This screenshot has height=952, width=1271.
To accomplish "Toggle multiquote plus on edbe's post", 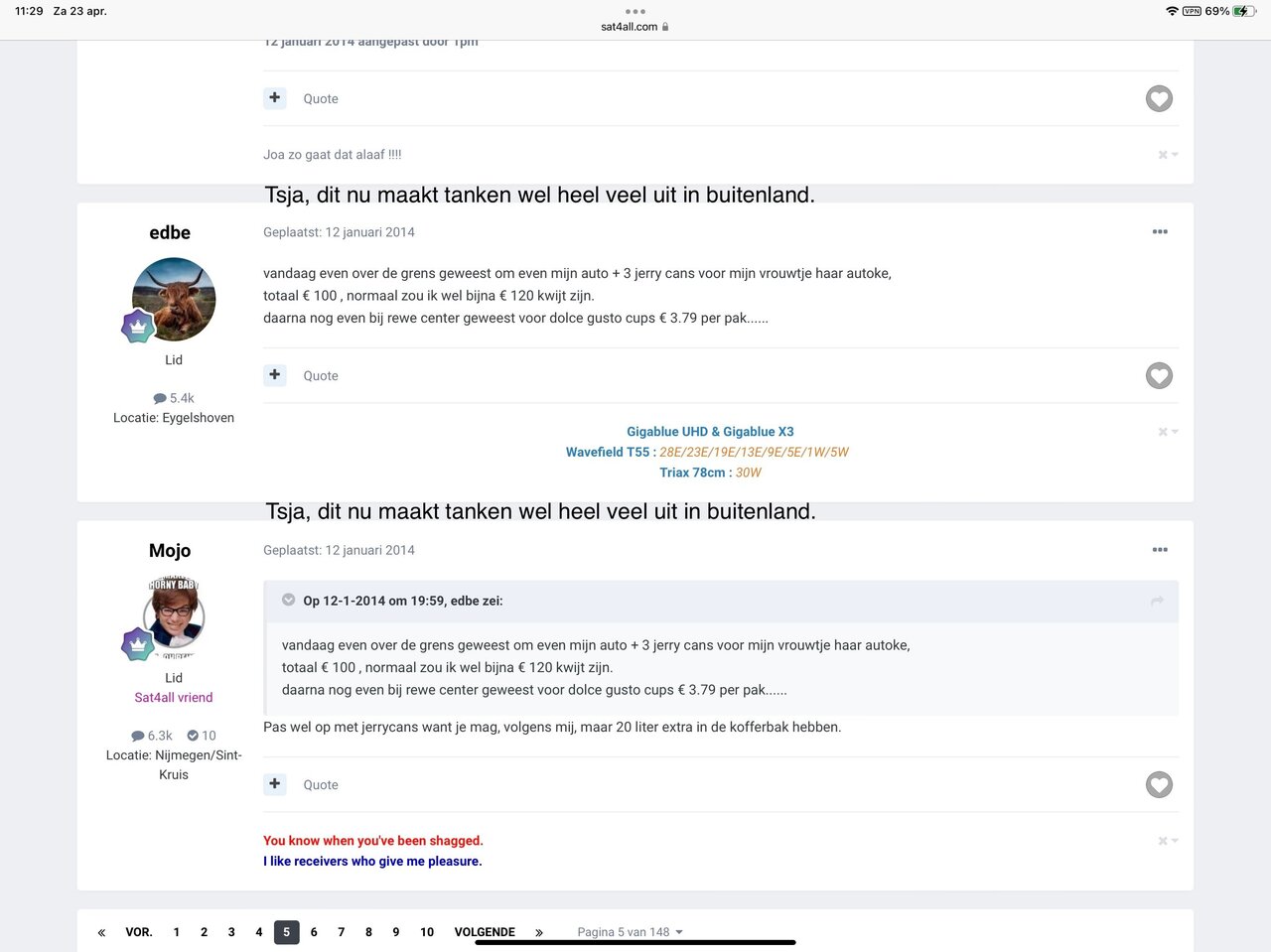I will click(x=275, y=375).
